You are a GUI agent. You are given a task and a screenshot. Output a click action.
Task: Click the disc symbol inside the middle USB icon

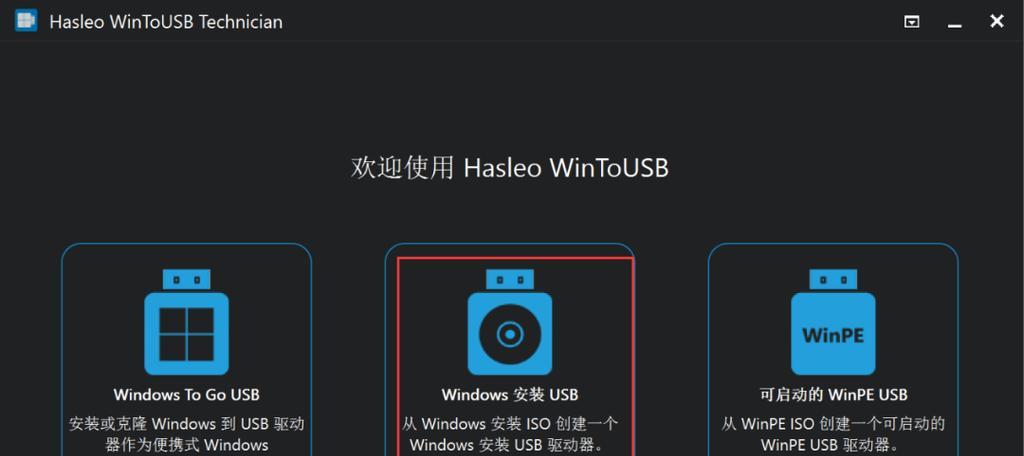coord(509,334)
